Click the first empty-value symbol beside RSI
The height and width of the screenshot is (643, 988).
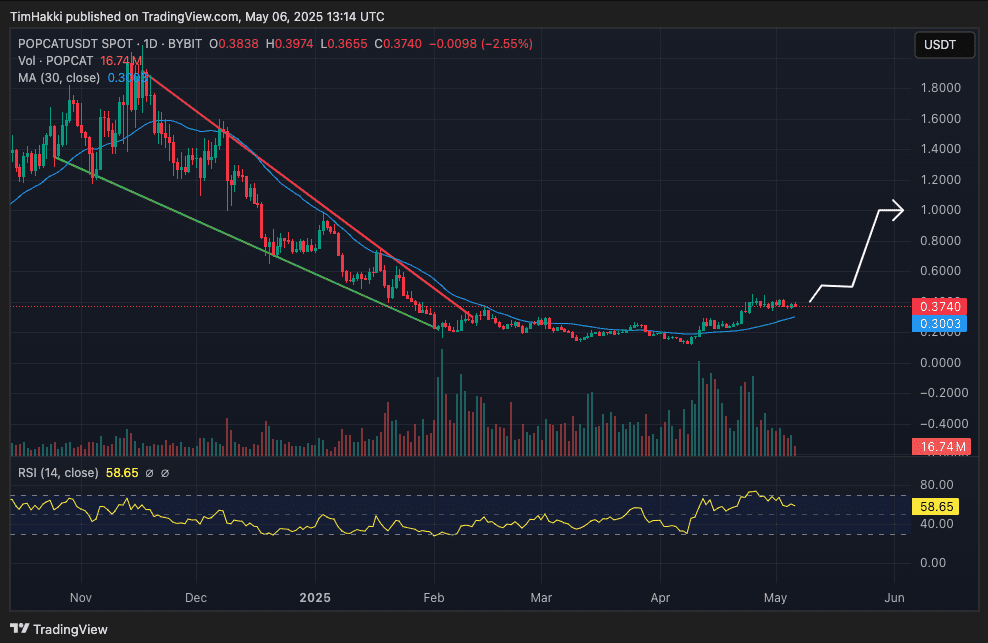149,473
